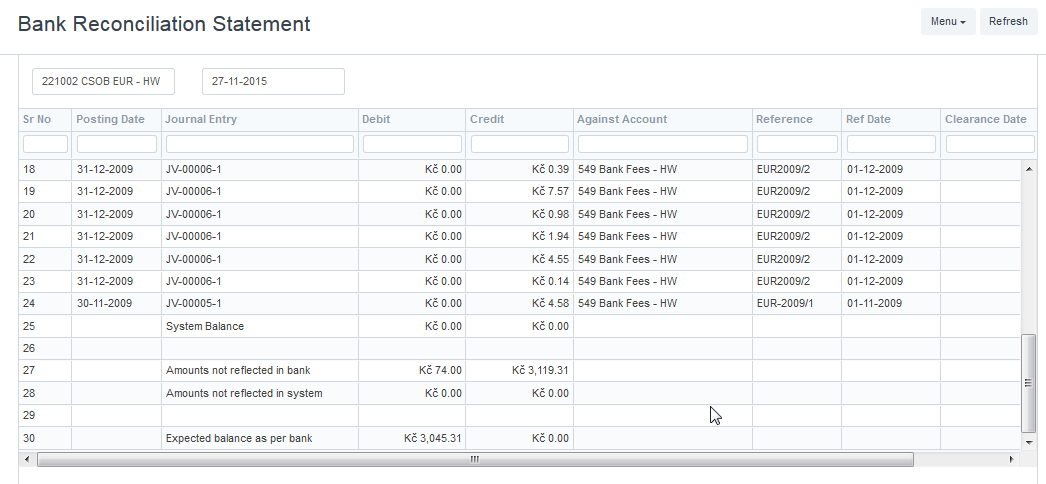Select 549 Bank Fees - HW in row 24

[x=627, y=303]
